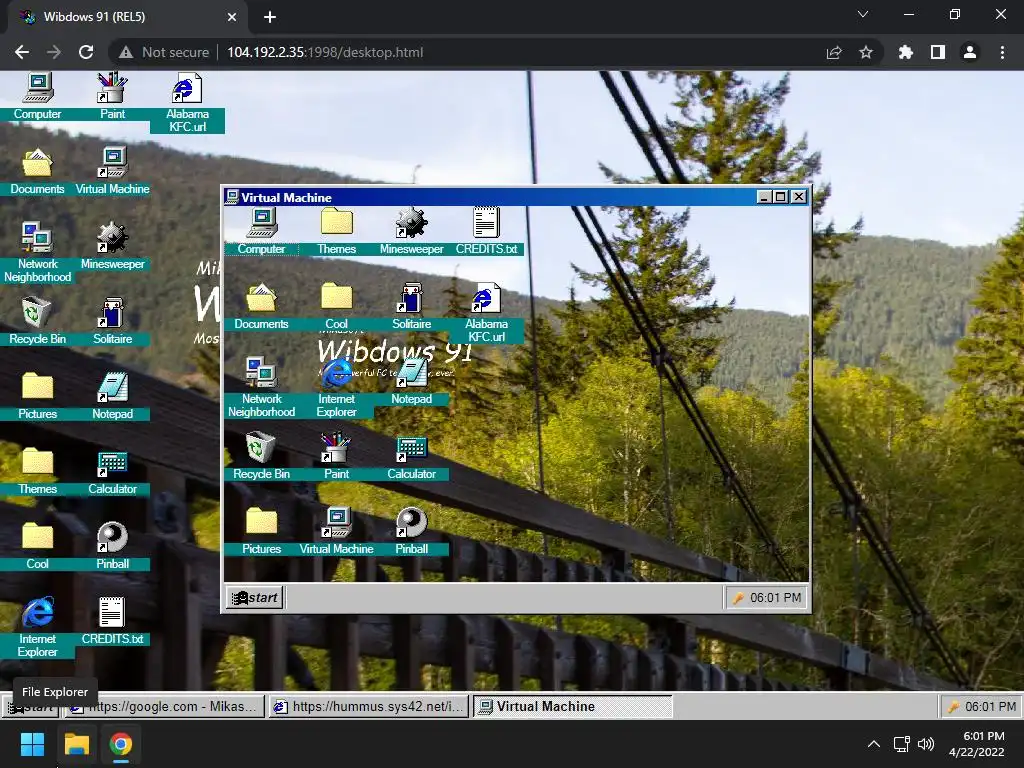Select the Wibdows 91 (REL5) browser tab
The width and height of the screenshot is (1024, 768).
tap(127, 17)
